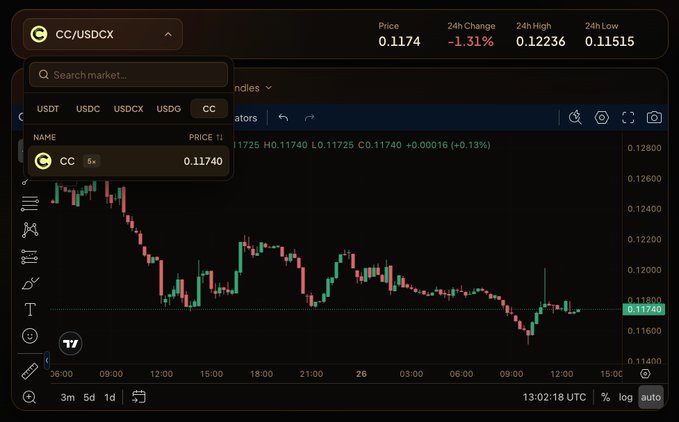Redo the chart action
The image size is (679, 422).
[309, 118]
